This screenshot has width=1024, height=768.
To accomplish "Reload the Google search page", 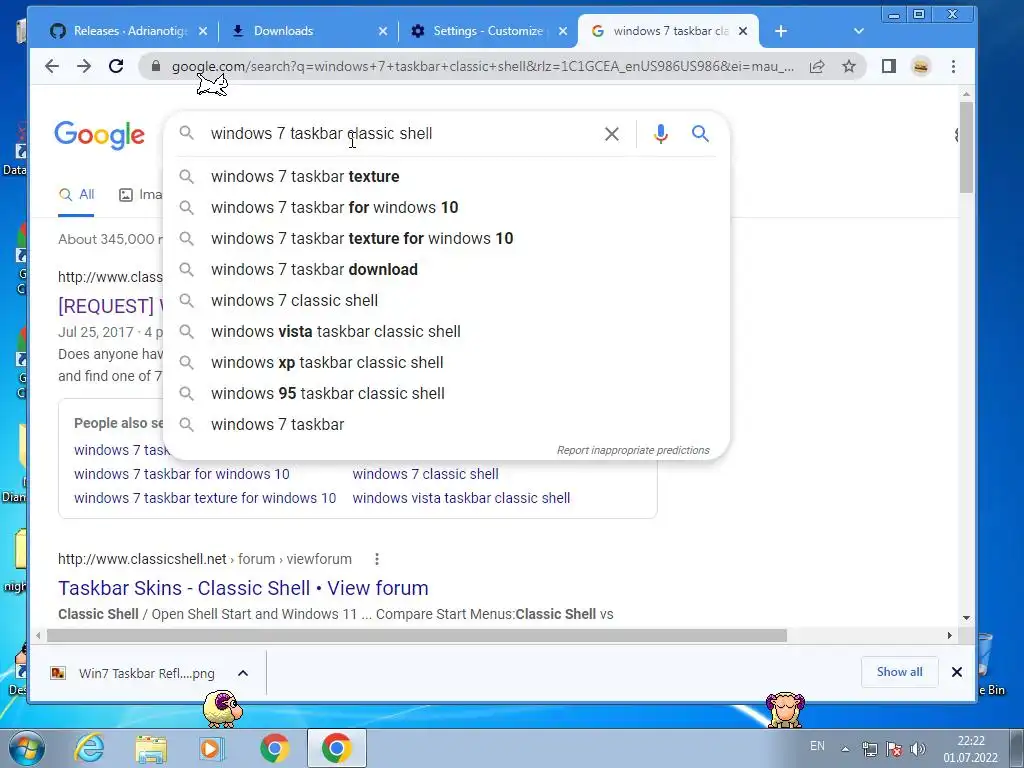I will [116, 66].
